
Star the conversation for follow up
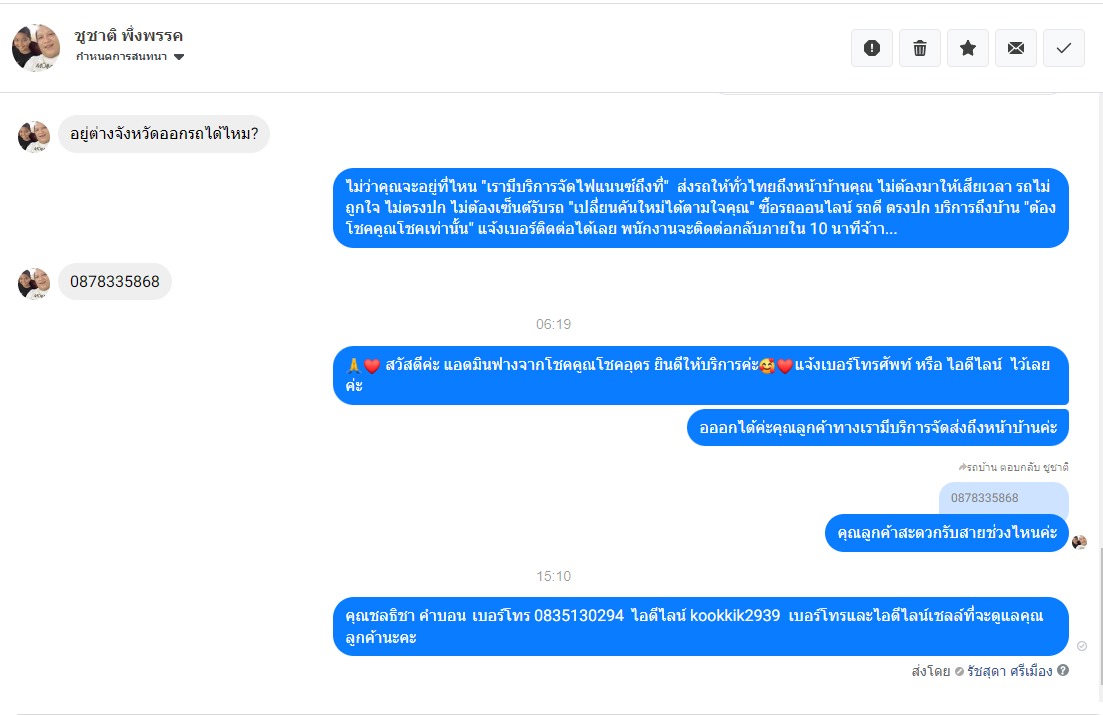tap(968, 48)
